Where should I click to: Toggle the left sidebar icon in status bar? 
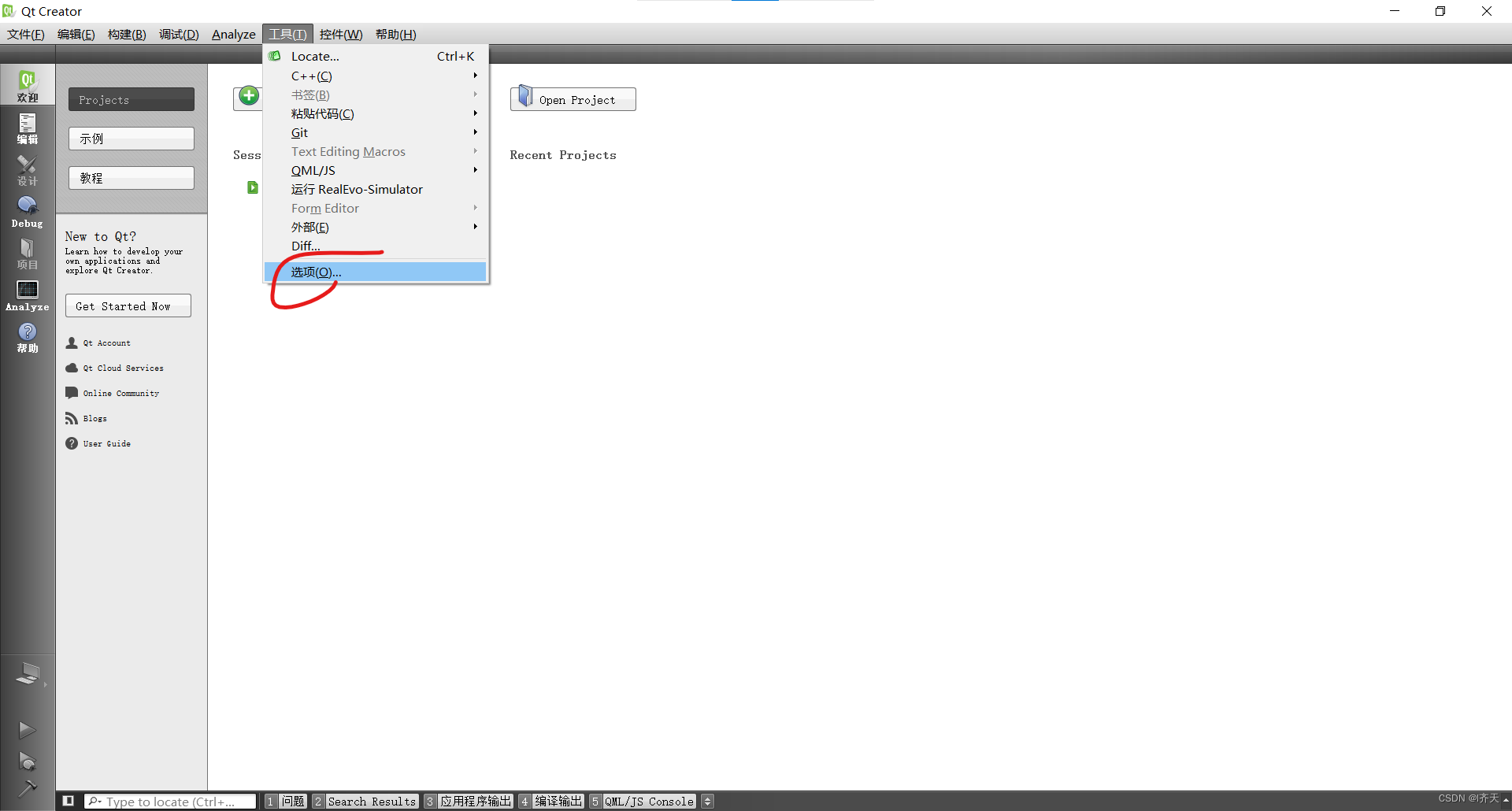pyautogui.click(x=69, y=801)
